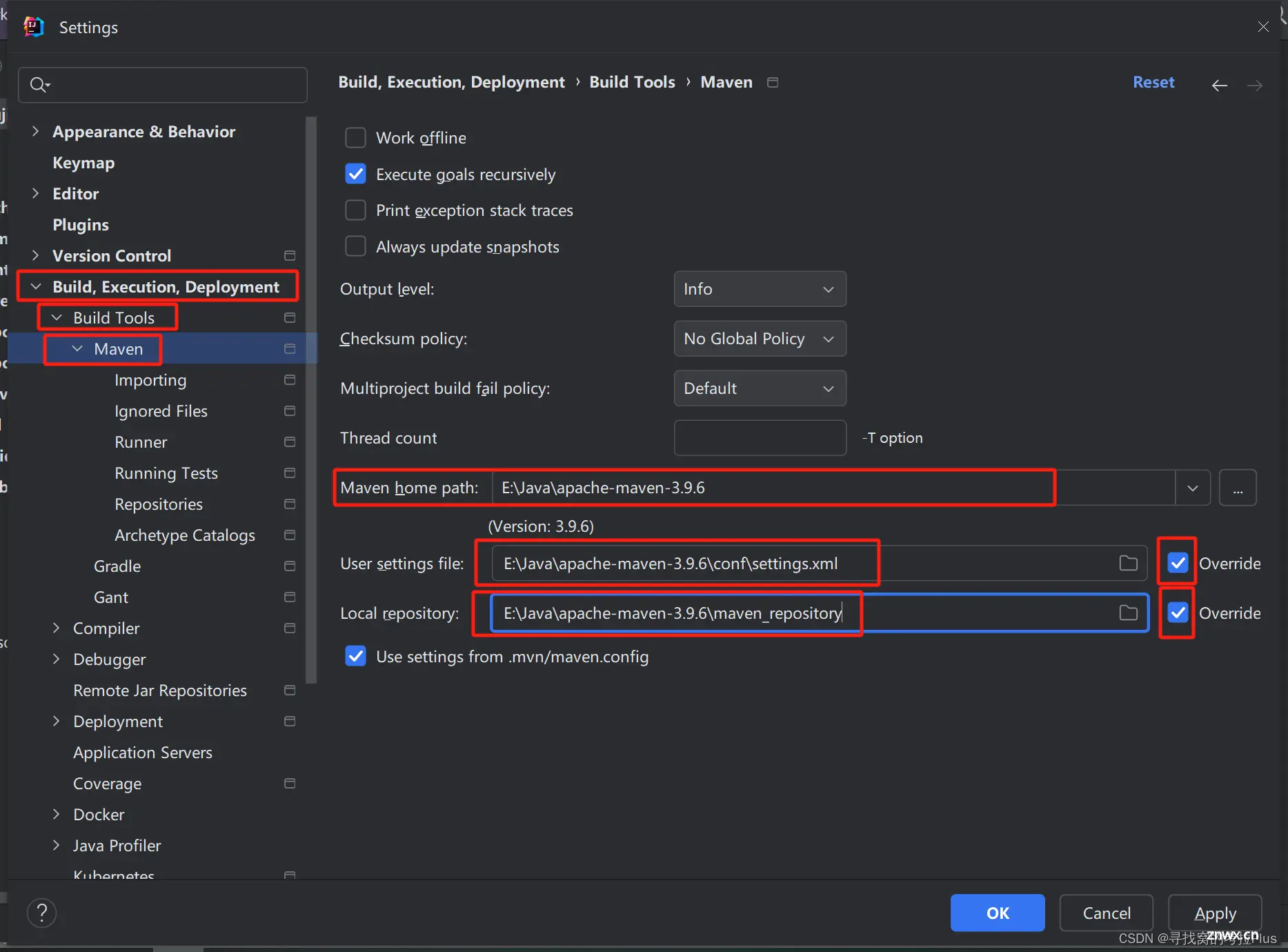1288x952 pixels.
Task: Click the Local repository path field
Action: (820, 613)
